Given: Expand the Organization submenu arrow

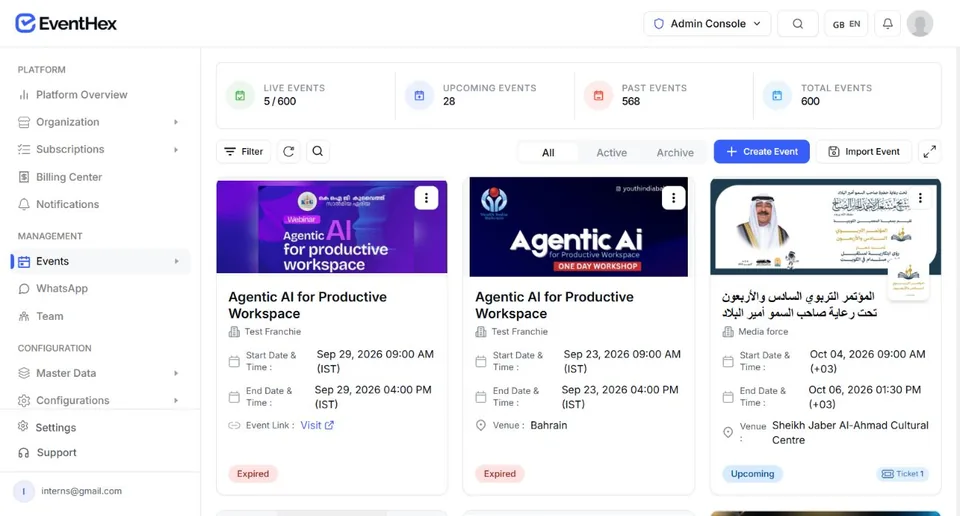Looking at the screenshot, I should [x=176, y=122].
